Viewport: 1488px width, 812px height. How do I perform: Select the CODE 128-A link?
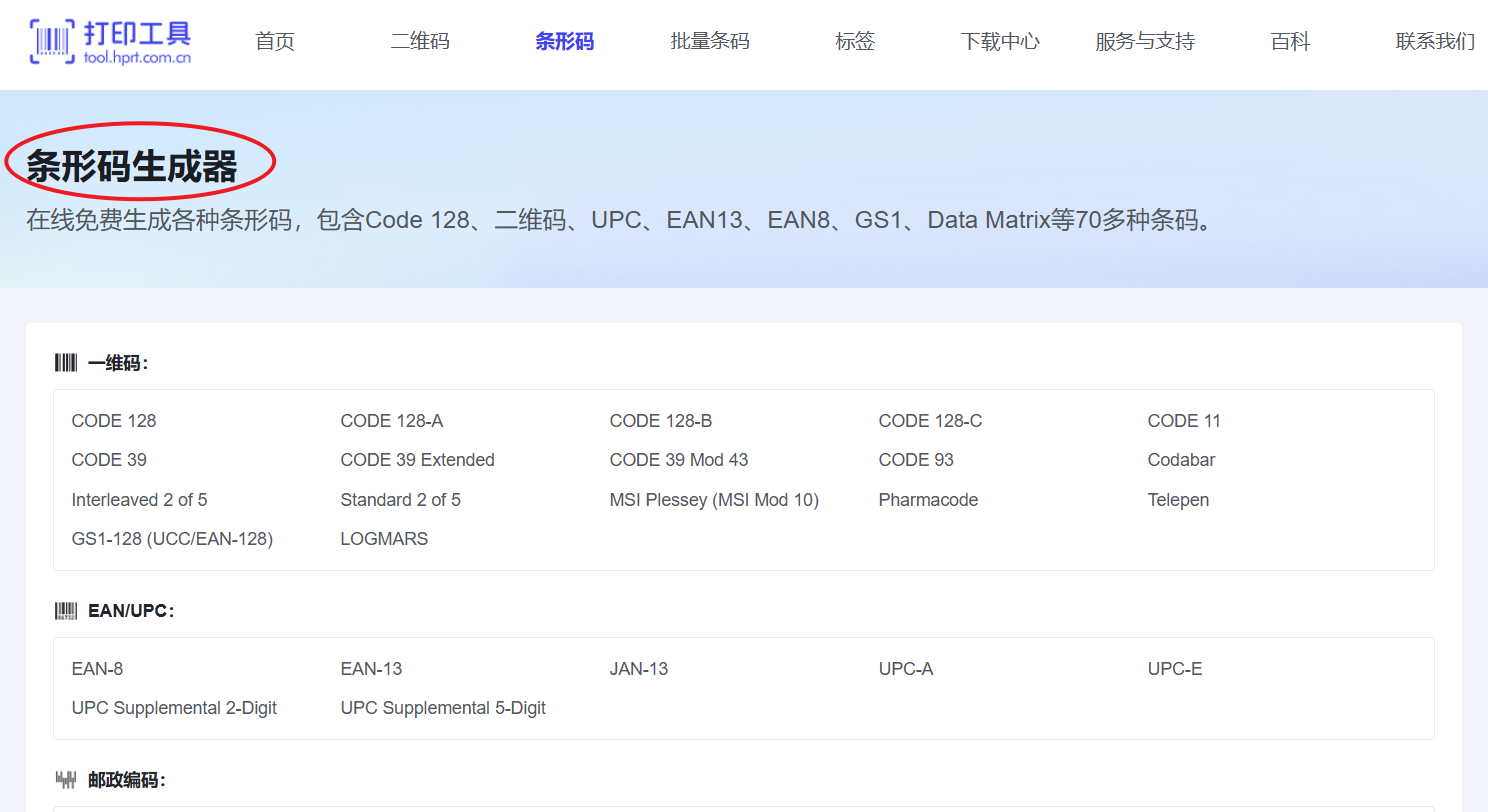point(392,421)
